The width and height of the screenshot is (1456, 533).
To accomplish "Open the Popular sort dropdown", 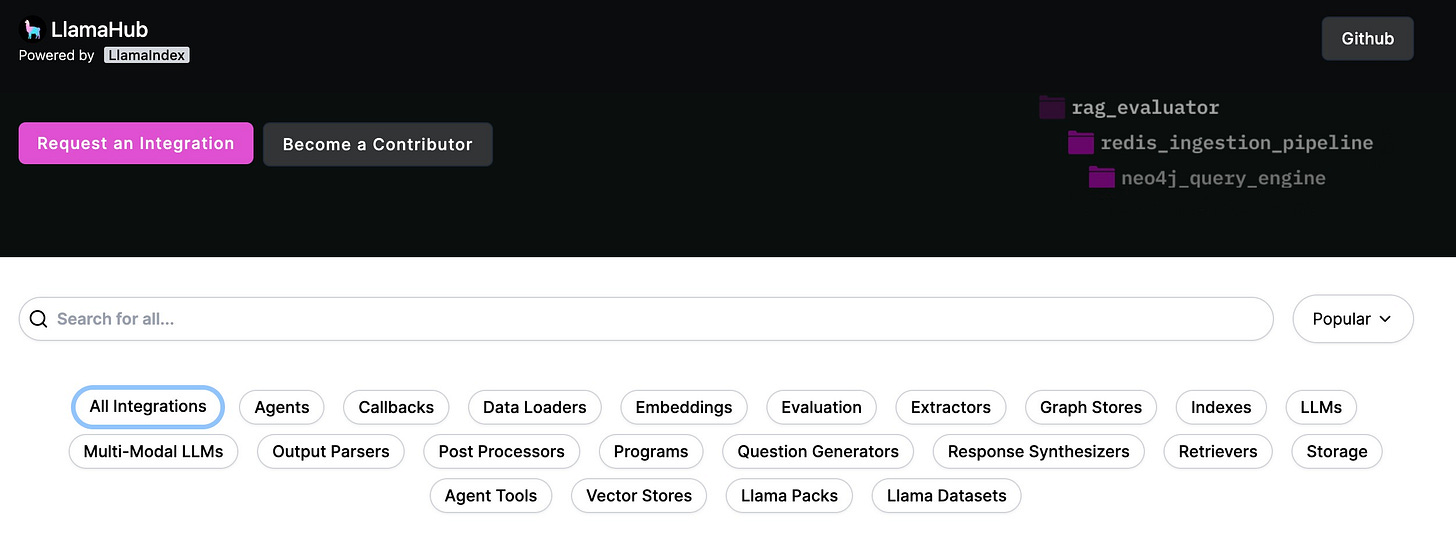I will point(1353,319).
